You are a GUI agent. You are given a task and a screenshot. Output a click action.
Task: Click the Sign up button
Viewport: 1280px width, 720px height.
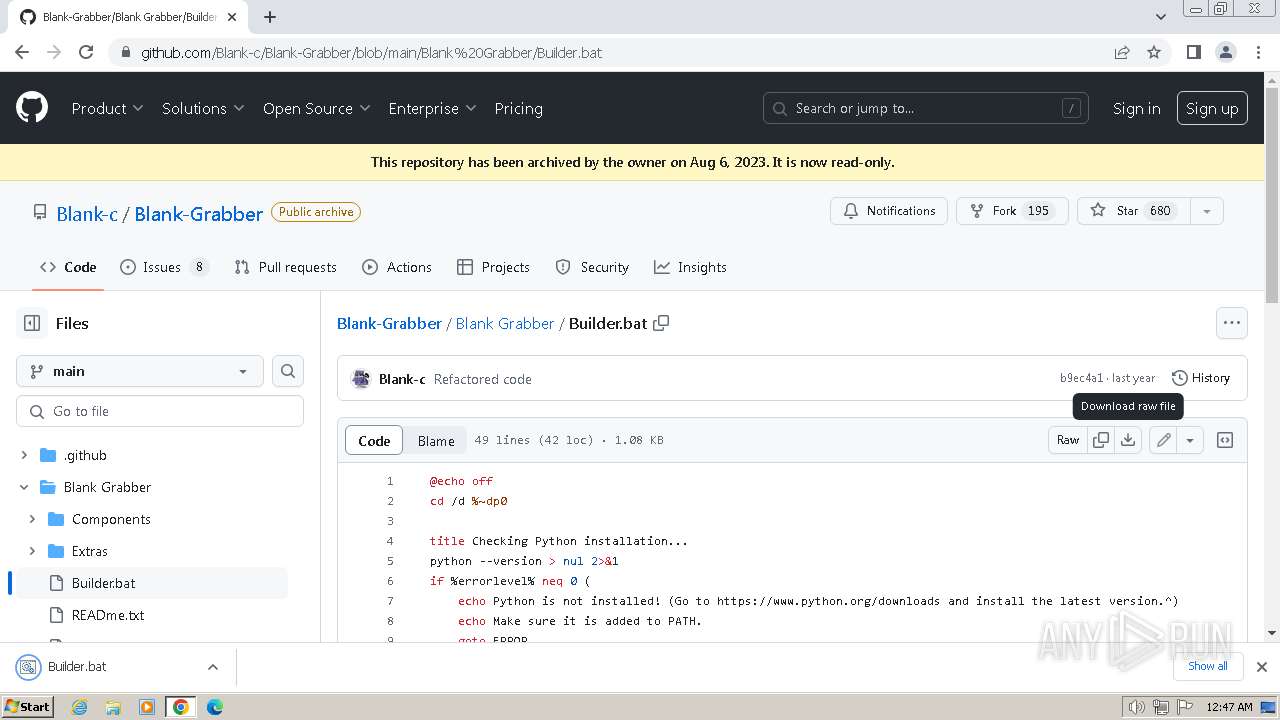click(x=1212, y=108)
